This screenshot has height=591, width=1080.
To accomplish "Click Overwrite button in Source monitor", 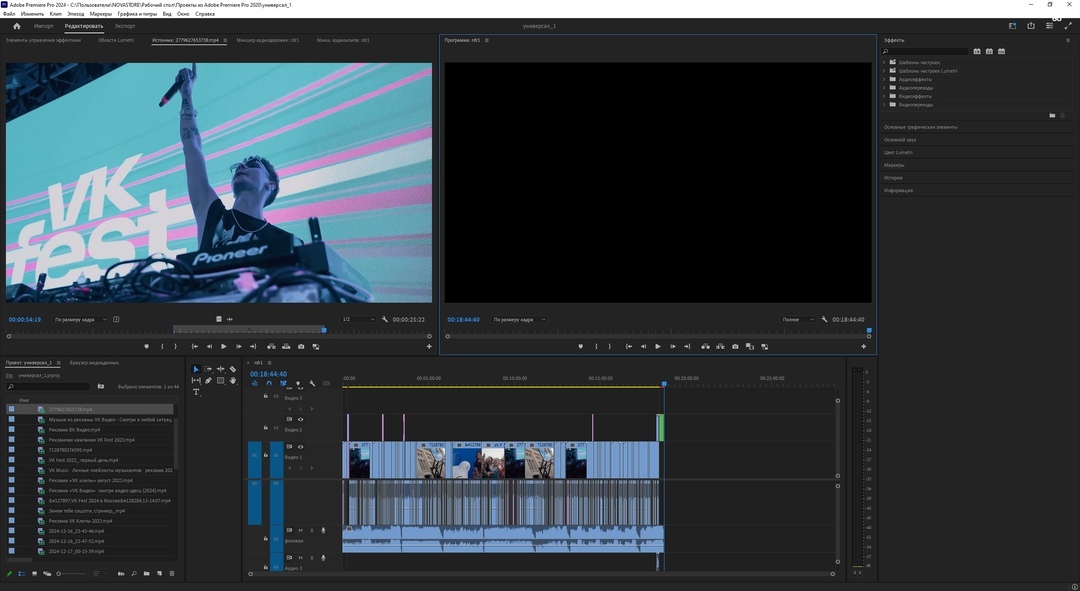I will (x=286, y=346).
